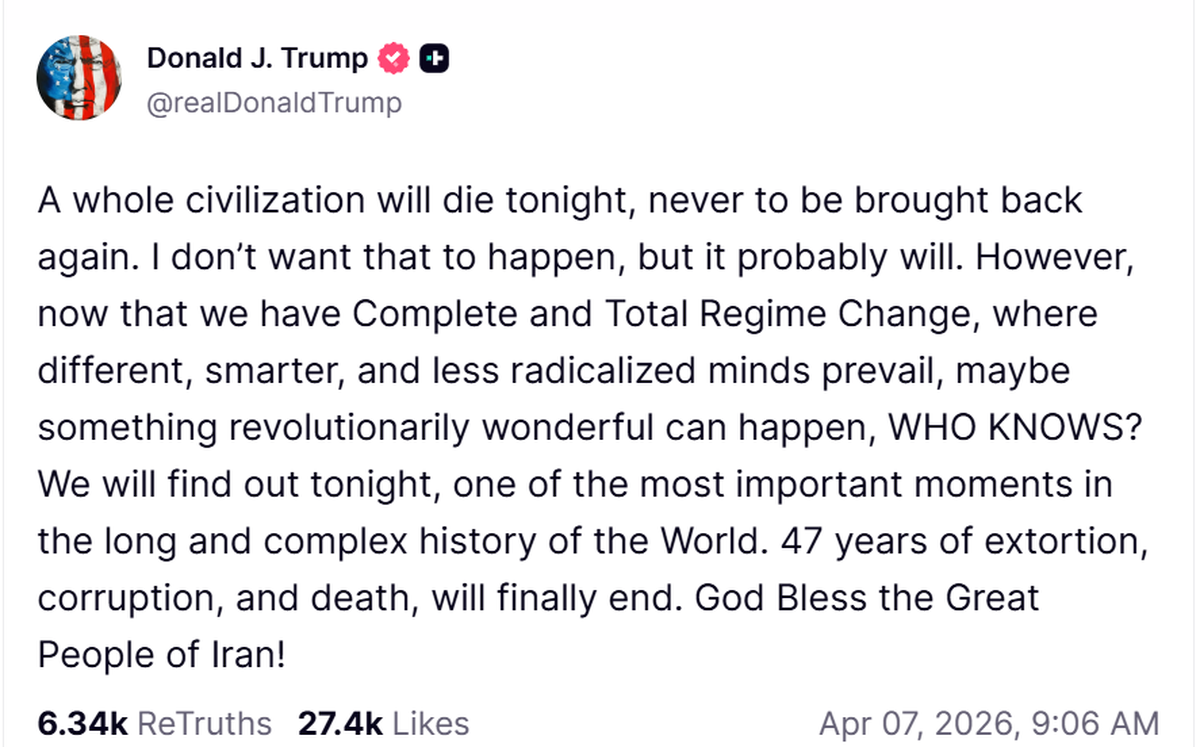Tap the small plus-style logo next to the checkmark
Screen dimensions: 1200x747
(433, 57)
